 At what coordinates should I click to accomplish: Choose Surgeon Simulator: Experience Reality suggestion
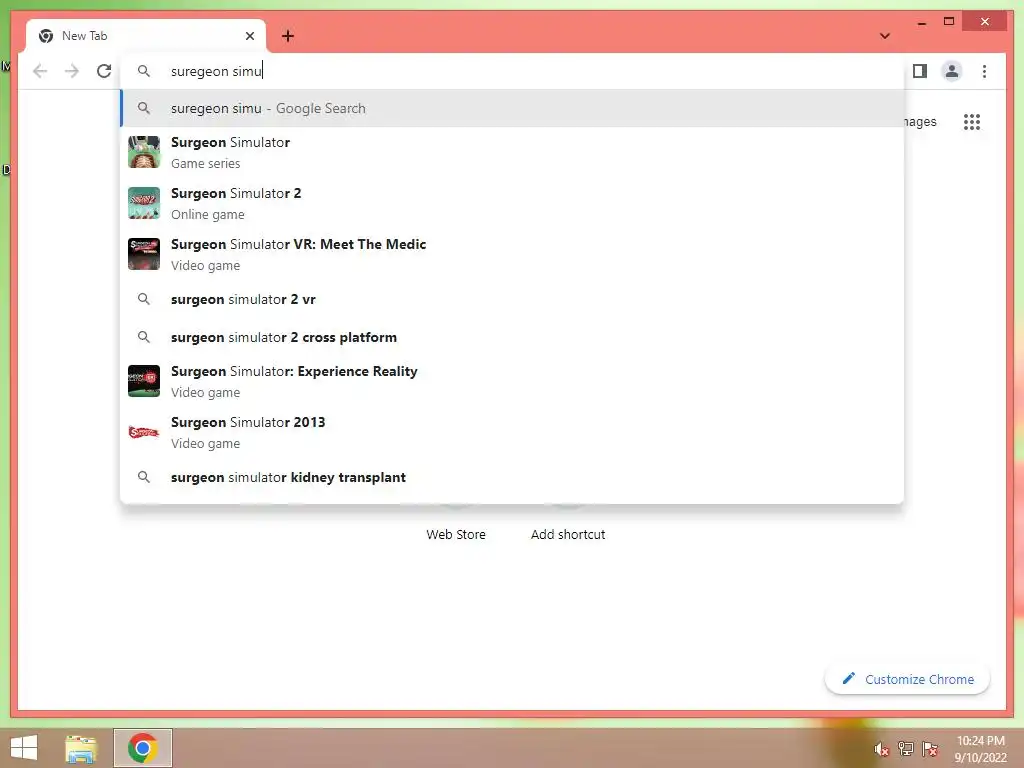pos(513,381)
